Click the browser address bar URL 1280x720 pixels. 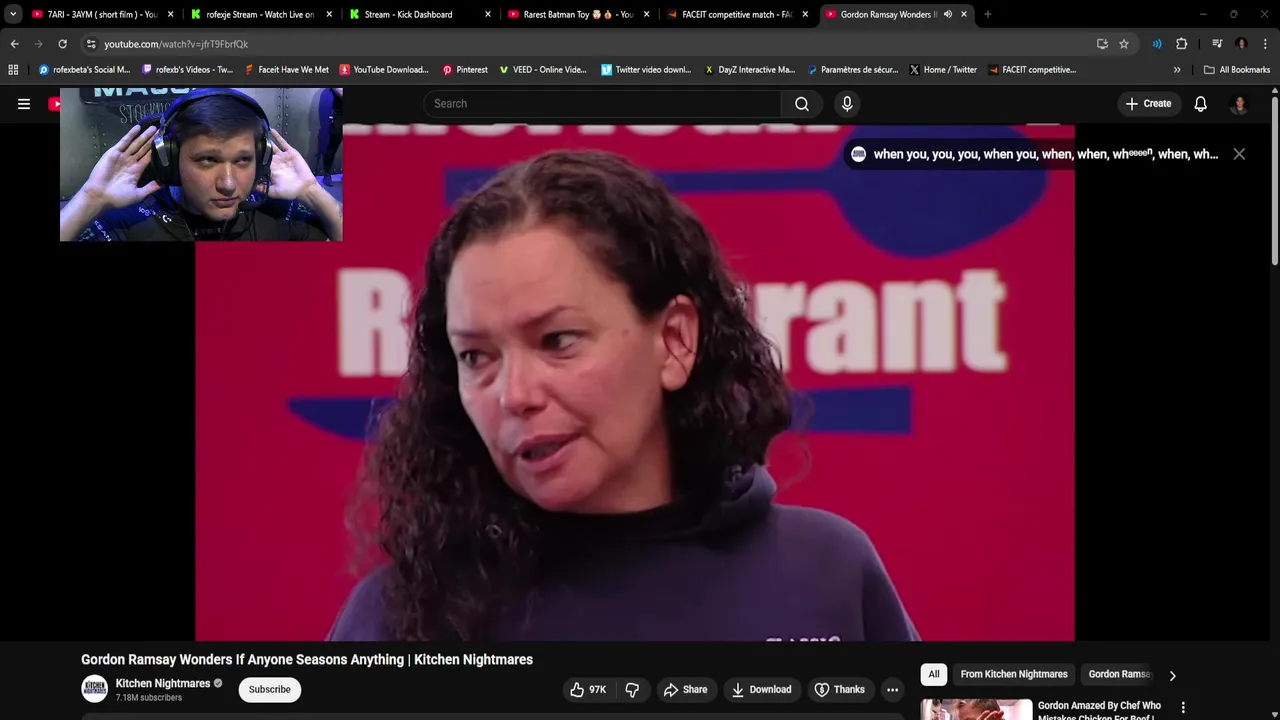click(176, 44)
